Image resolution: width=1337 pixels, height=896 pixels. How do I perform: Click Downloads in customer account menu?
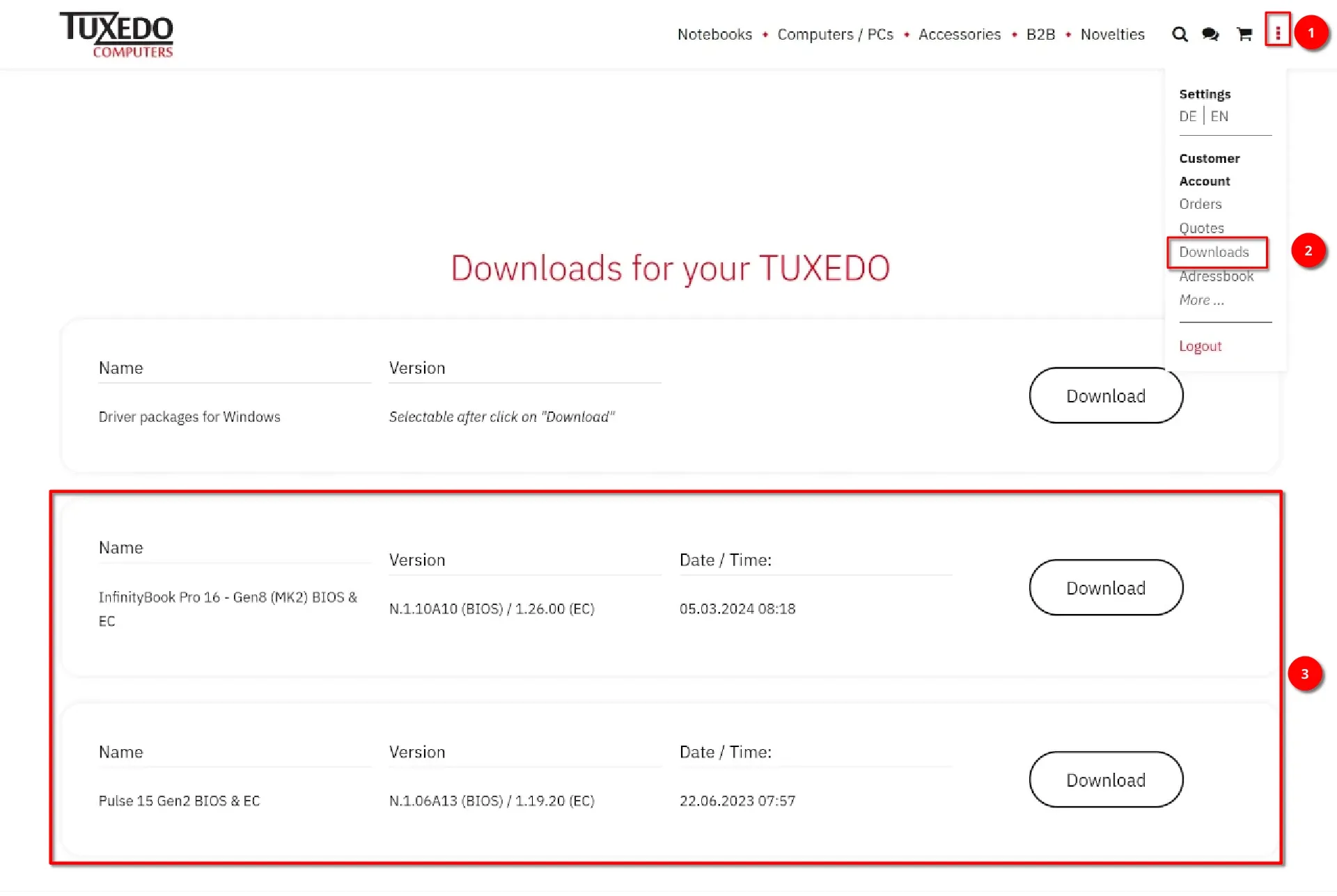click(1214, 252)
